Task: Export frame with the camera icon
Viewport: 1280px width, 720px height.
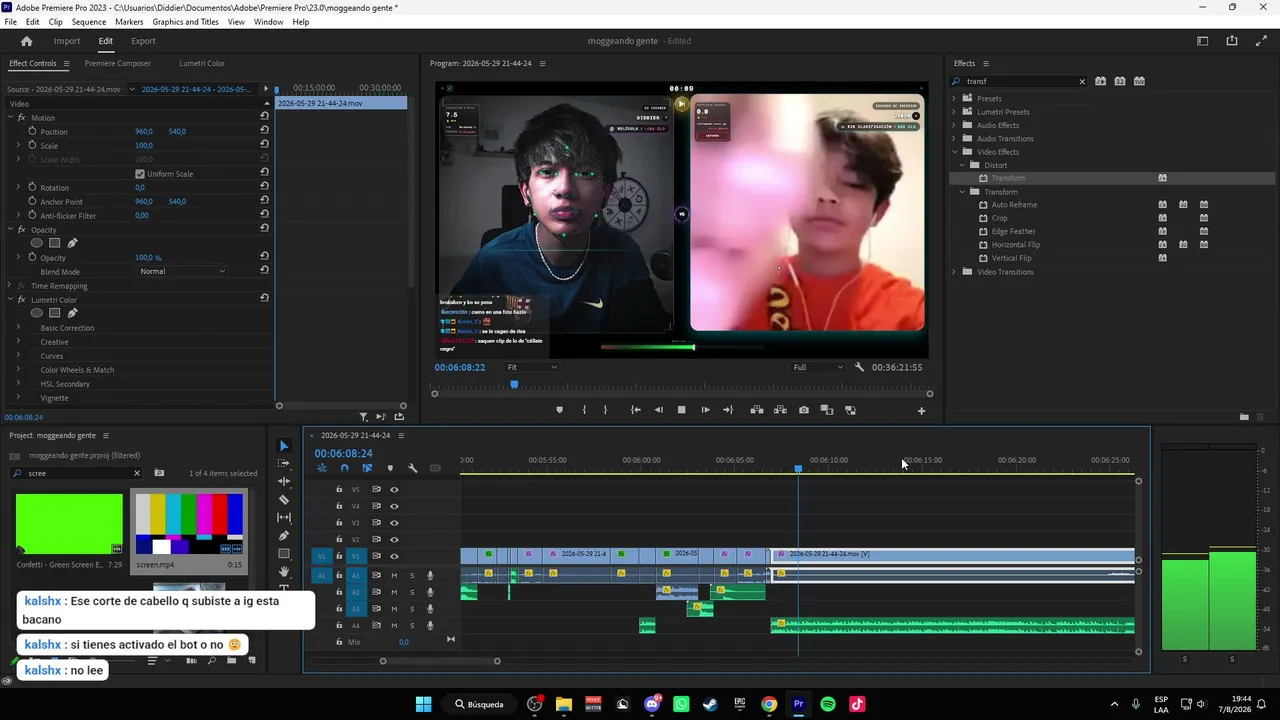Action: pos(803,410)
